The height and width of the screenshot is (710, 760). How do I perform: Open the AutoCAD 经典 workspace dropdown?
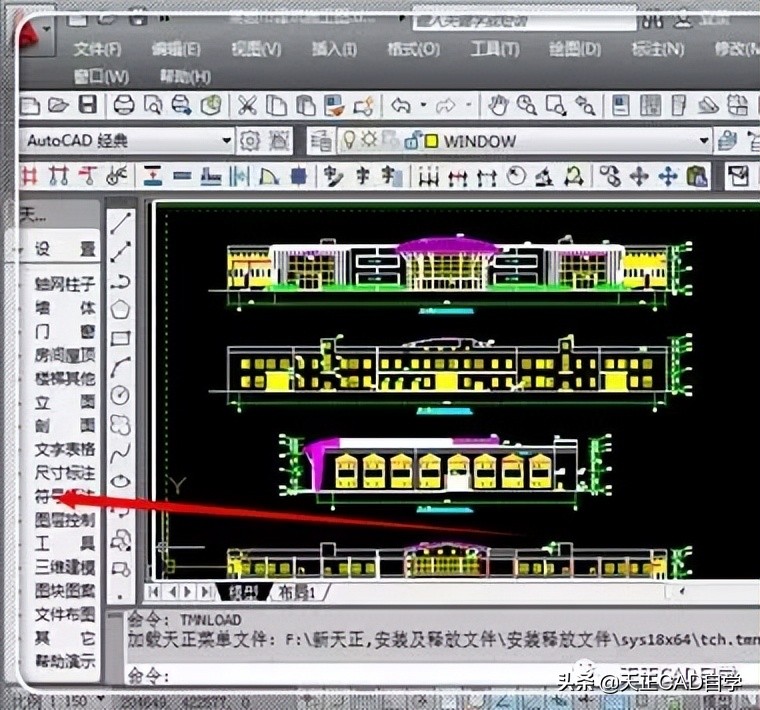(226, 142)
